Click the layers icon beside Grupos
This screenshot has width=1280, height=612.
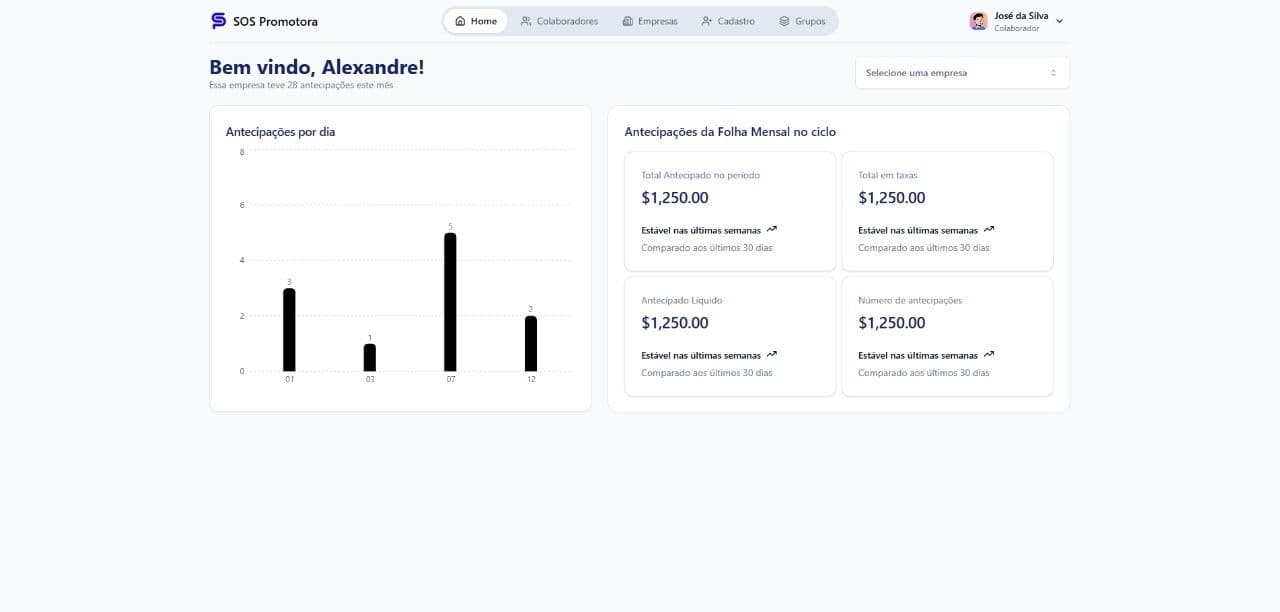[x=784, y=21]
